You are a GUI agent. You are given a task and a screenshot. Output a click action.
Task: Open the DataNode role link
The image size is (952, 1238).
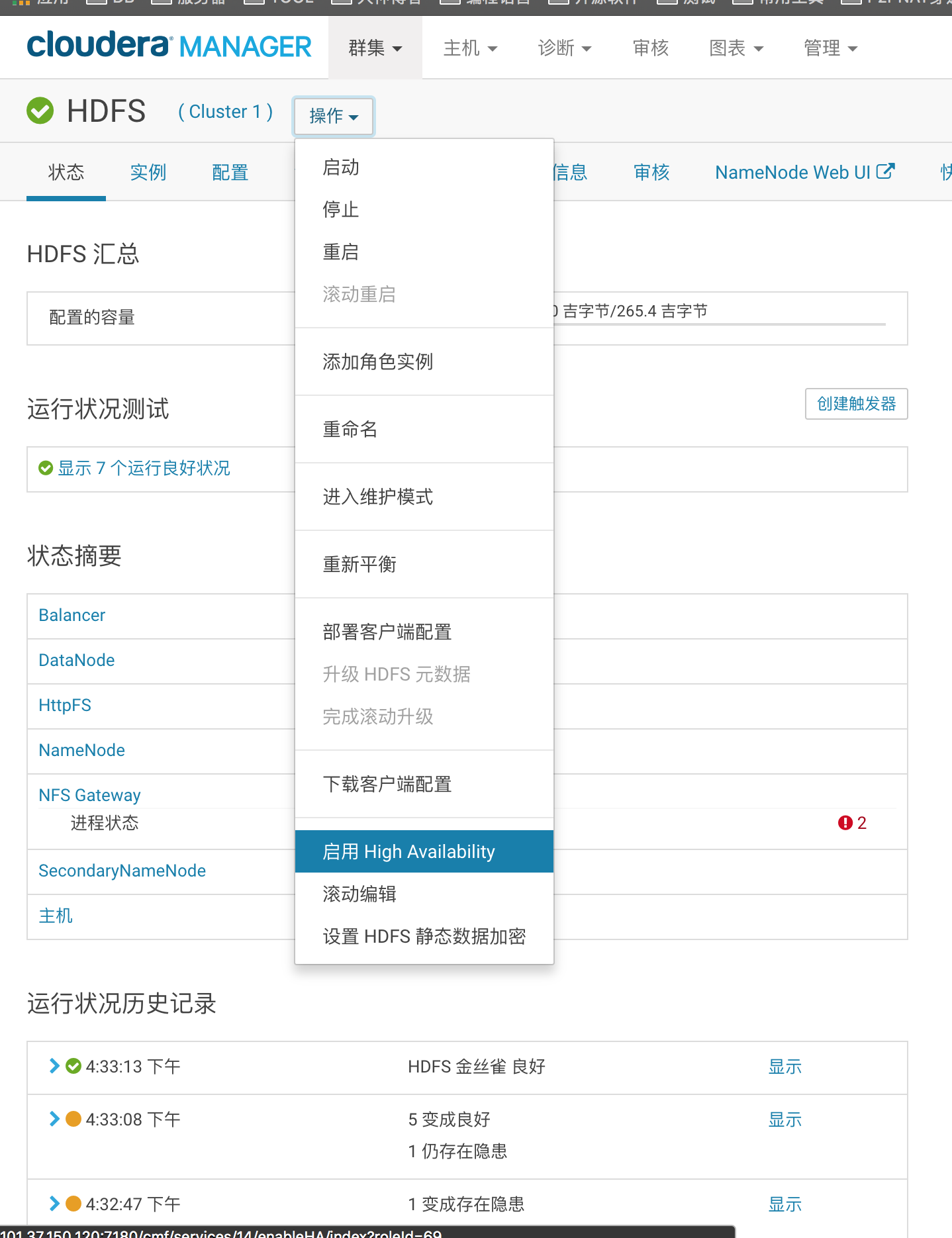(76, 660)
